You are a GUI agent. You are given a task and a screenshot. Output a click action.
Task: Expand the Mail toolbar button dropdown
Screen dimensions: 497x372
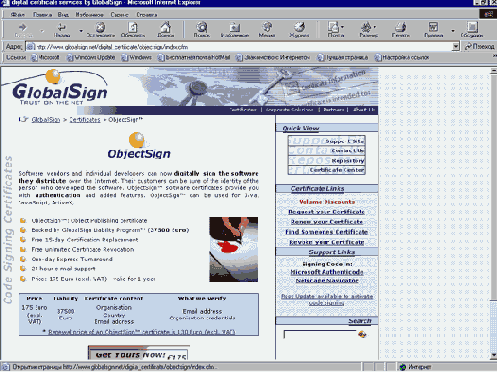[x=343, y=27]
